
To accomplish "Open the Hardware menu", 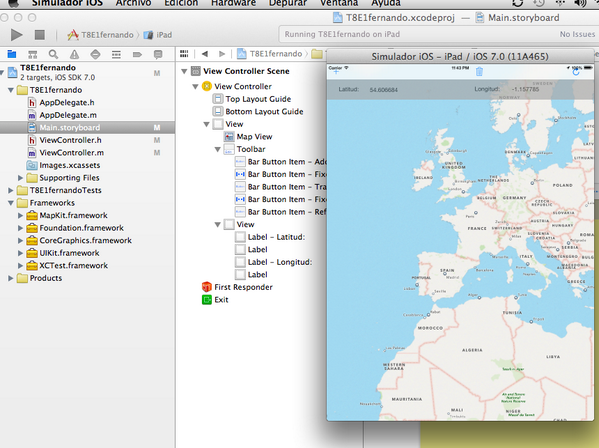I will click(x=233, y=3).
